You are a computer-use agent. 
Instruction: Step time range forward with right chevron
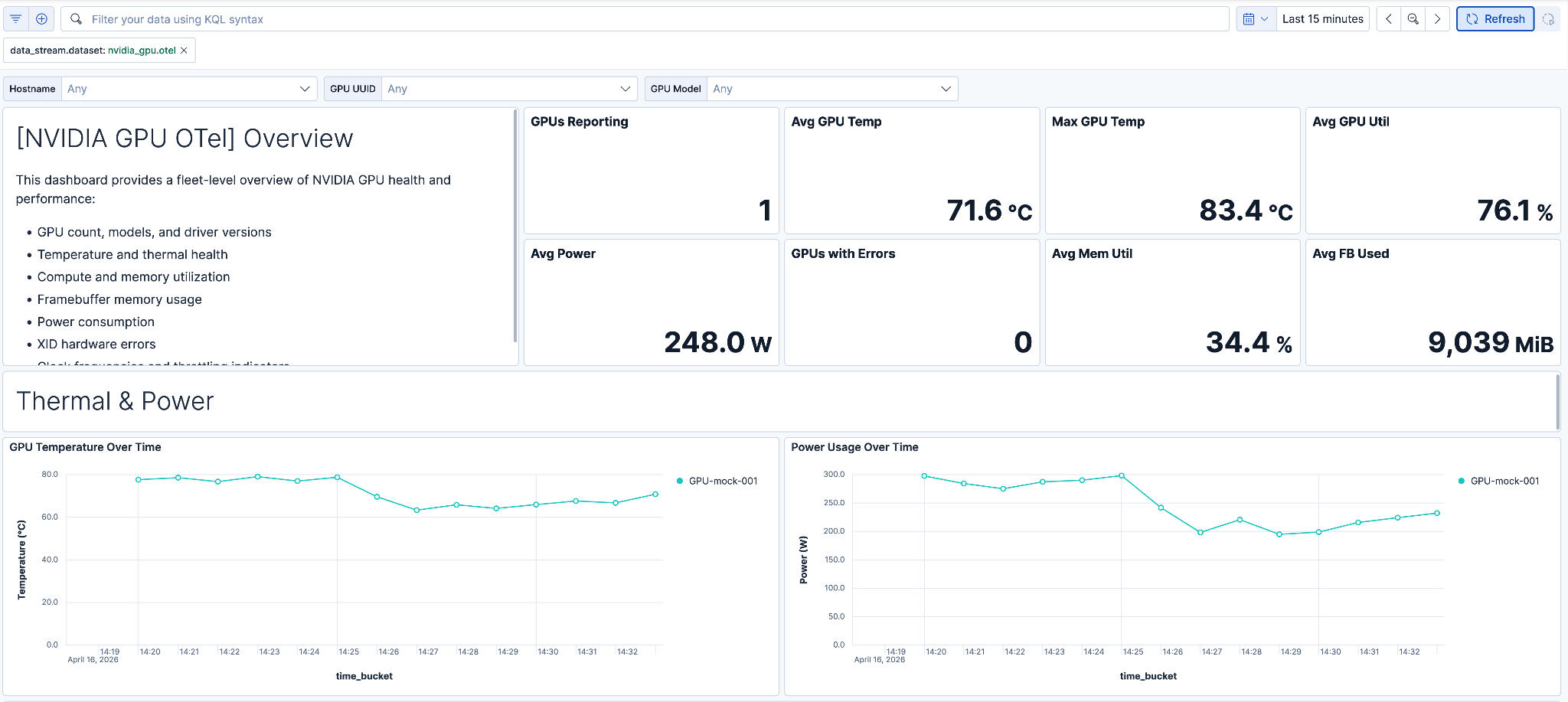pos(1438,19)
